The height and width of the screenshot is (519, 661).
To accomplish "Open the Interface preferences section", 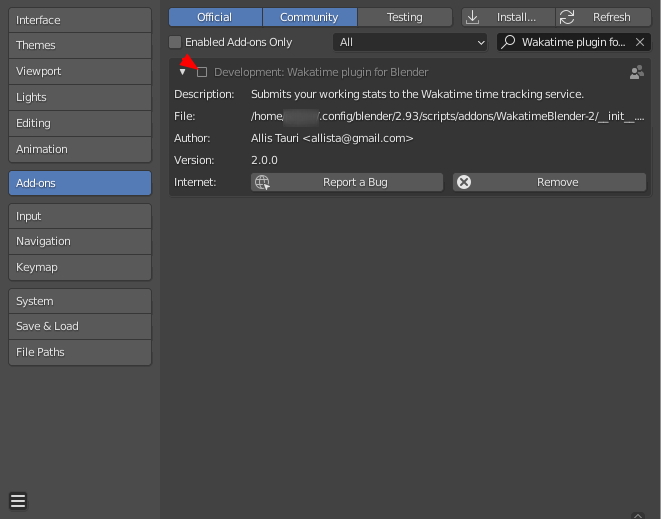I will coord(80,20).
